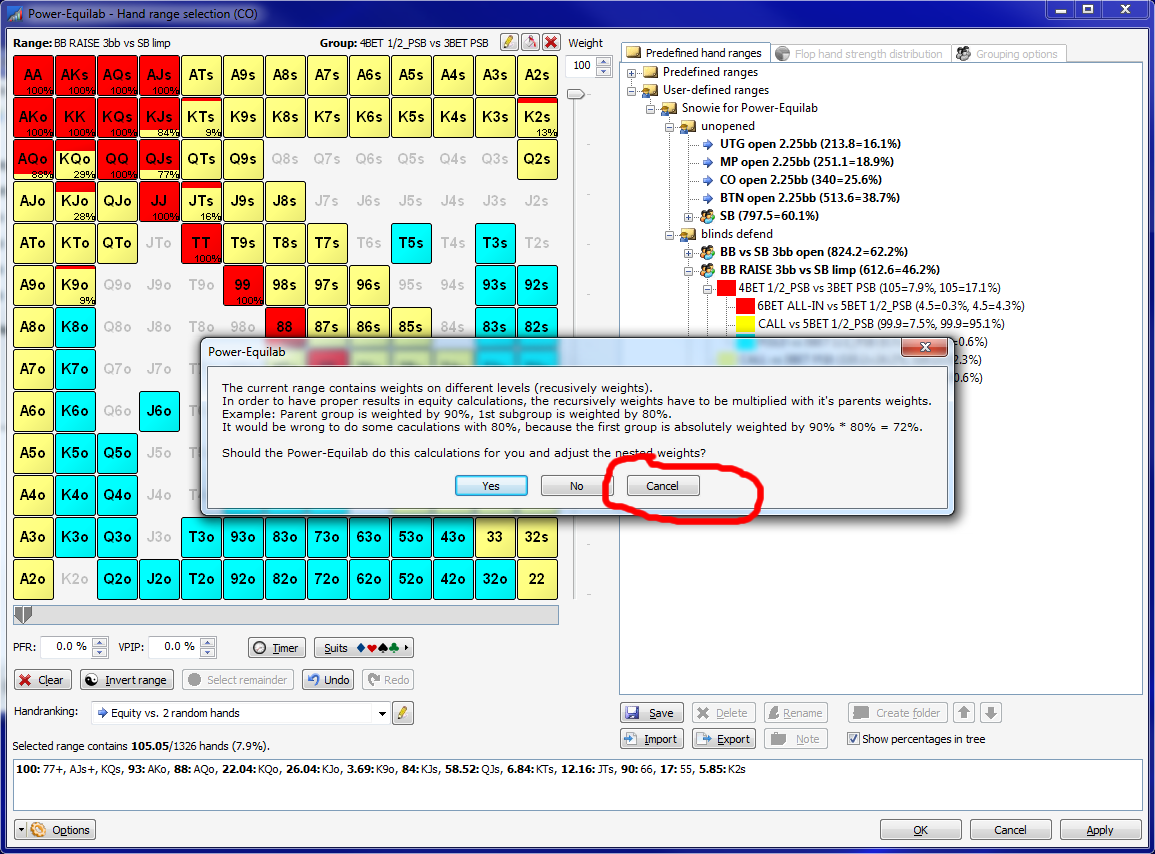Click the Delete range button
Image resolution: width=1155 pixels, height=854 pixels.
click(724, 713)
